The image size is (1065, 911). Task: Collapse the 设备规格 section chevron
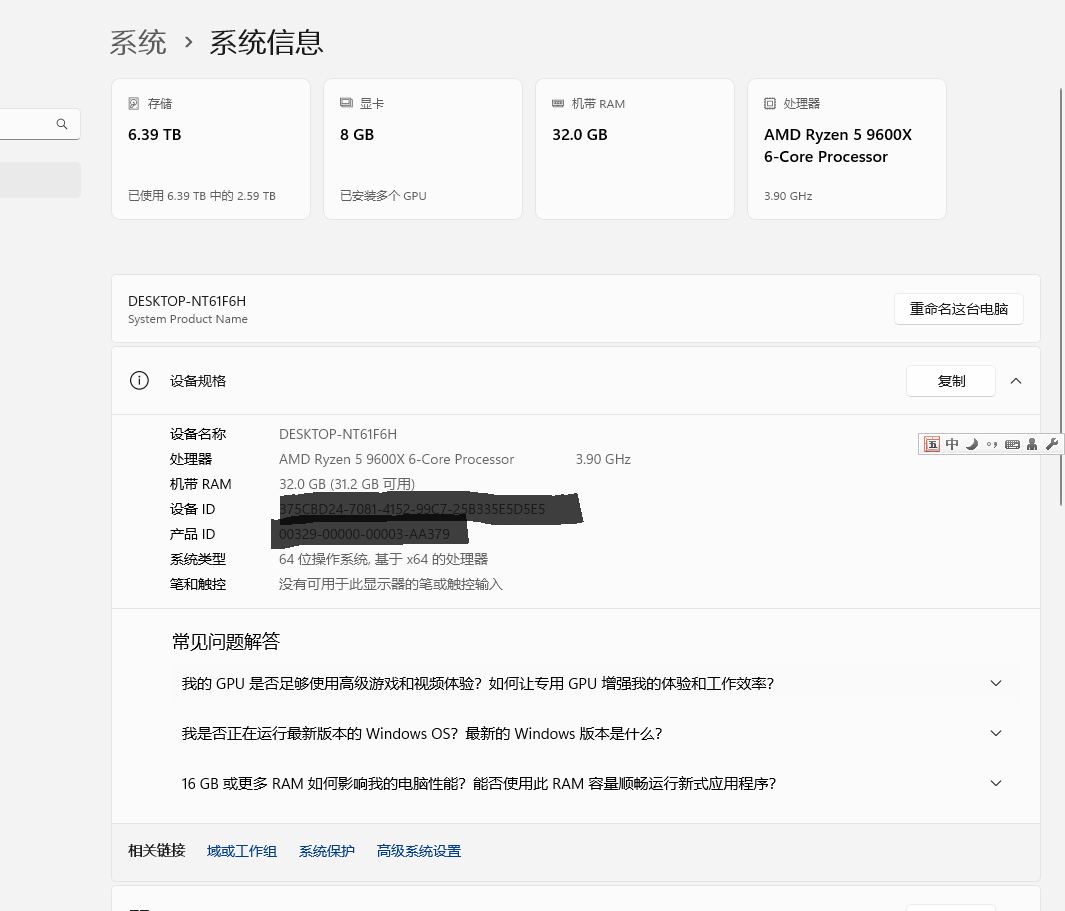[x=1016, y=381]
